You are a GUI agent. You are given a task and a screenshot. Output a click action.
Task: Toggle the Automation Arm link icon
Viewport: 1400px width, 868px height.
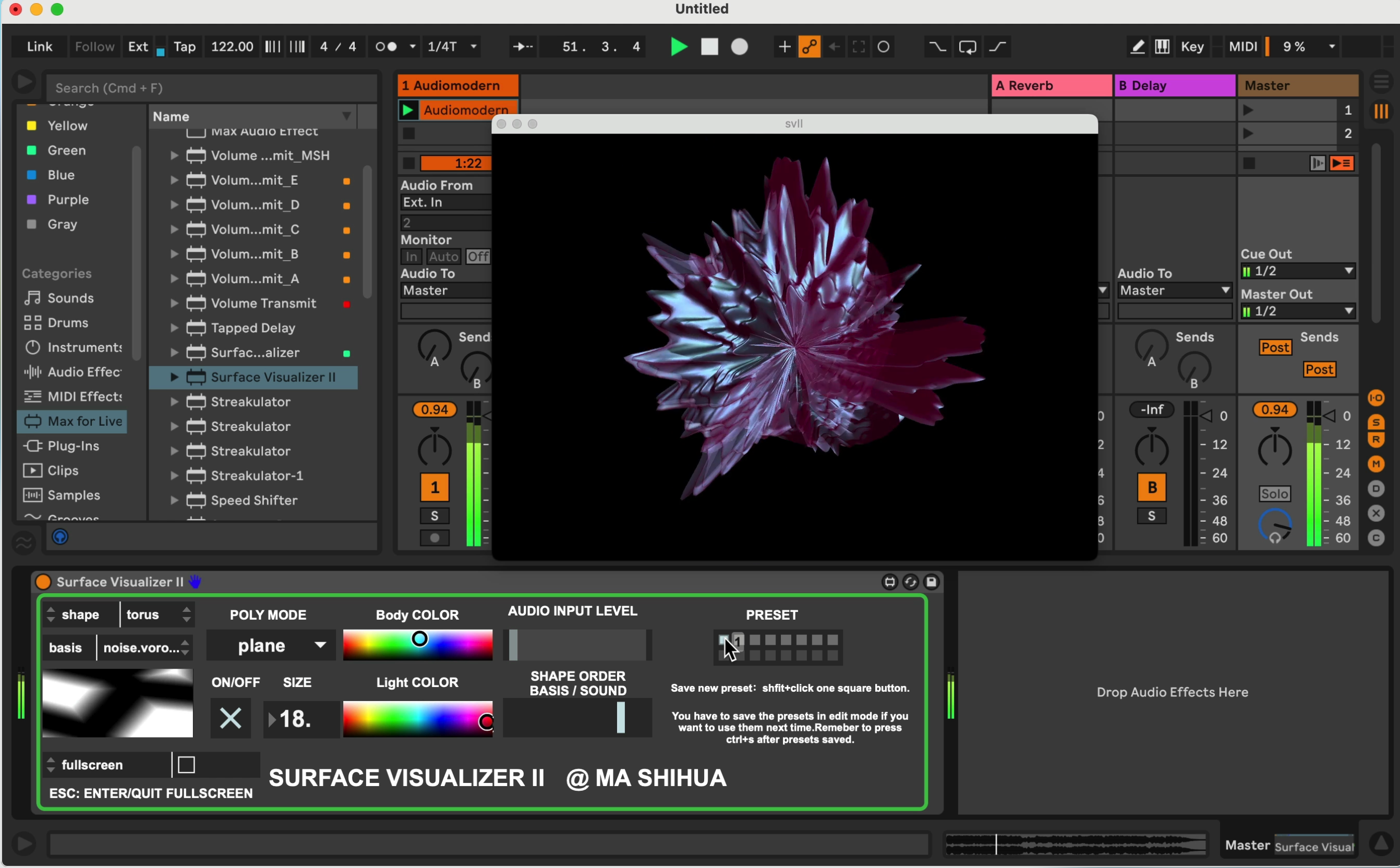click(x=810, y=46)
